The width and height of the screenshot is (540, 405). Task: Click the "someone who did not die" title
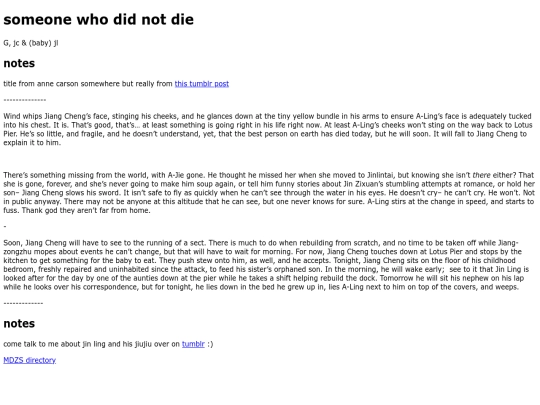click(x=98, y=20)
